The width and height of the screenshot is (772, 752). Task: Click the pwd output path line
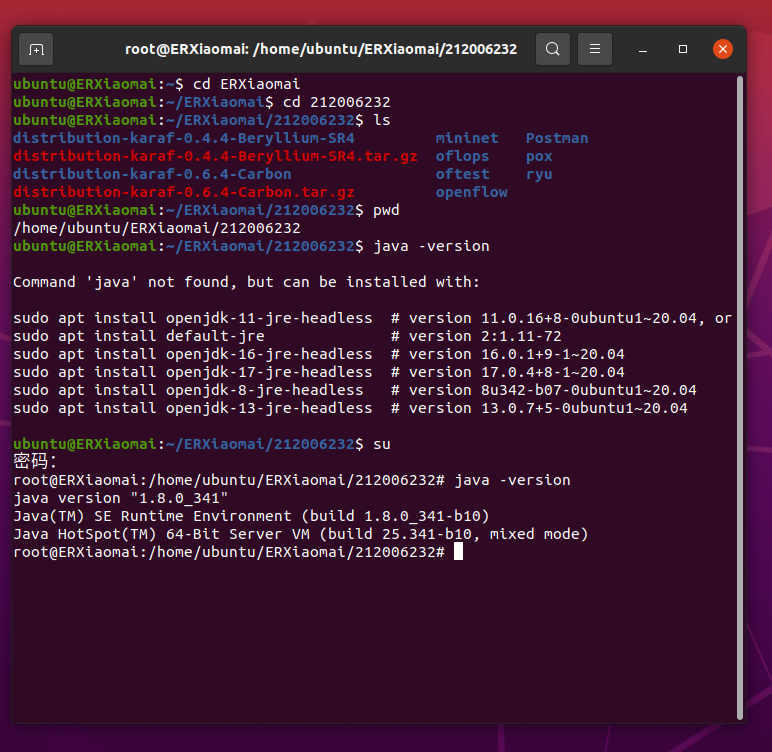point(157,228)
